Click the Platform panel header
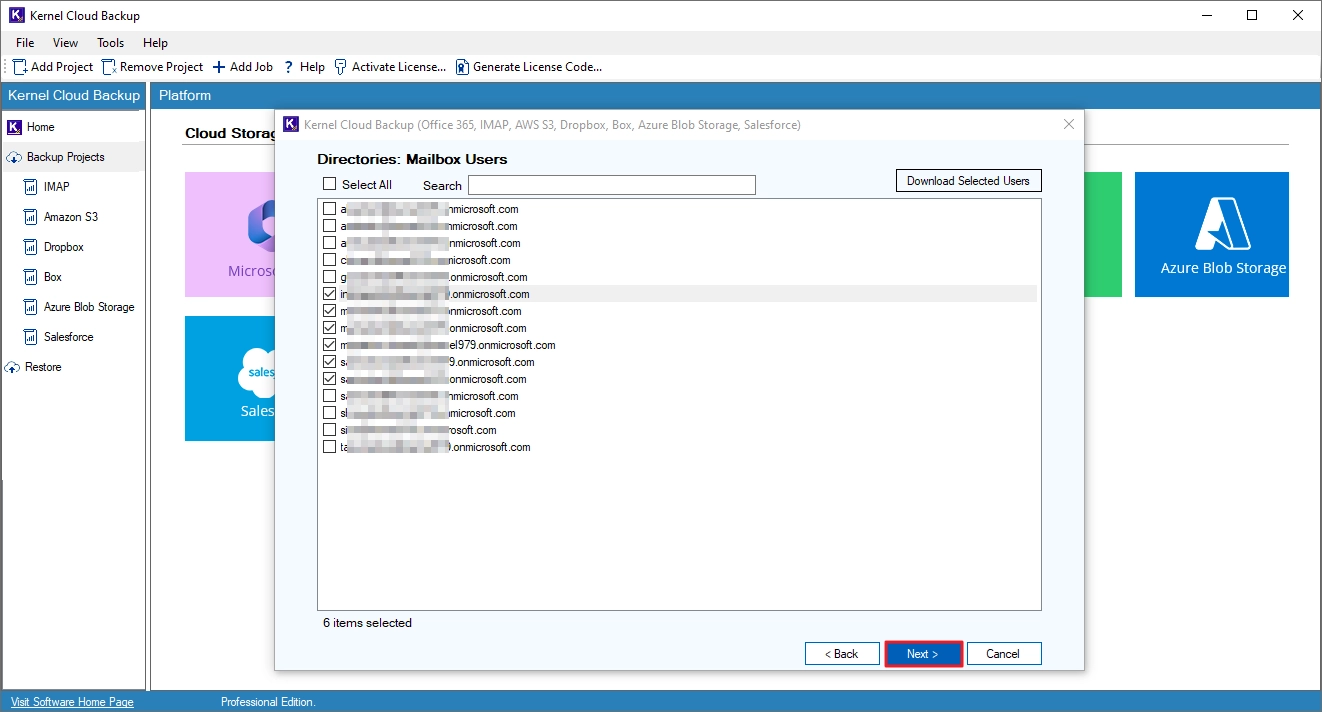 (735, 95)
